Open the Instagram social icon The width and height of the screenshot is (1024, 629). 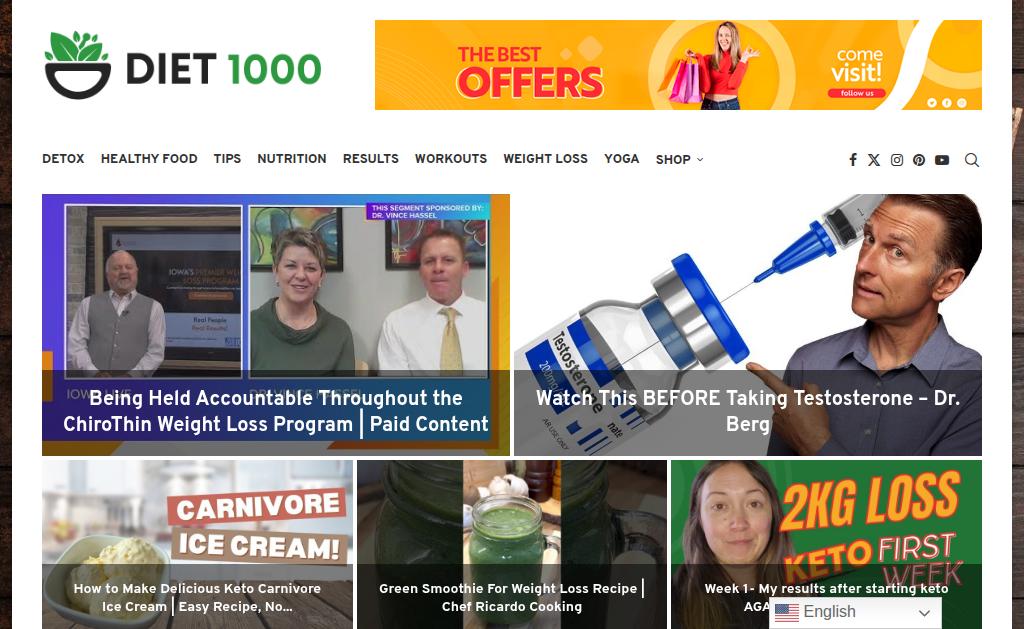(897, 160)
